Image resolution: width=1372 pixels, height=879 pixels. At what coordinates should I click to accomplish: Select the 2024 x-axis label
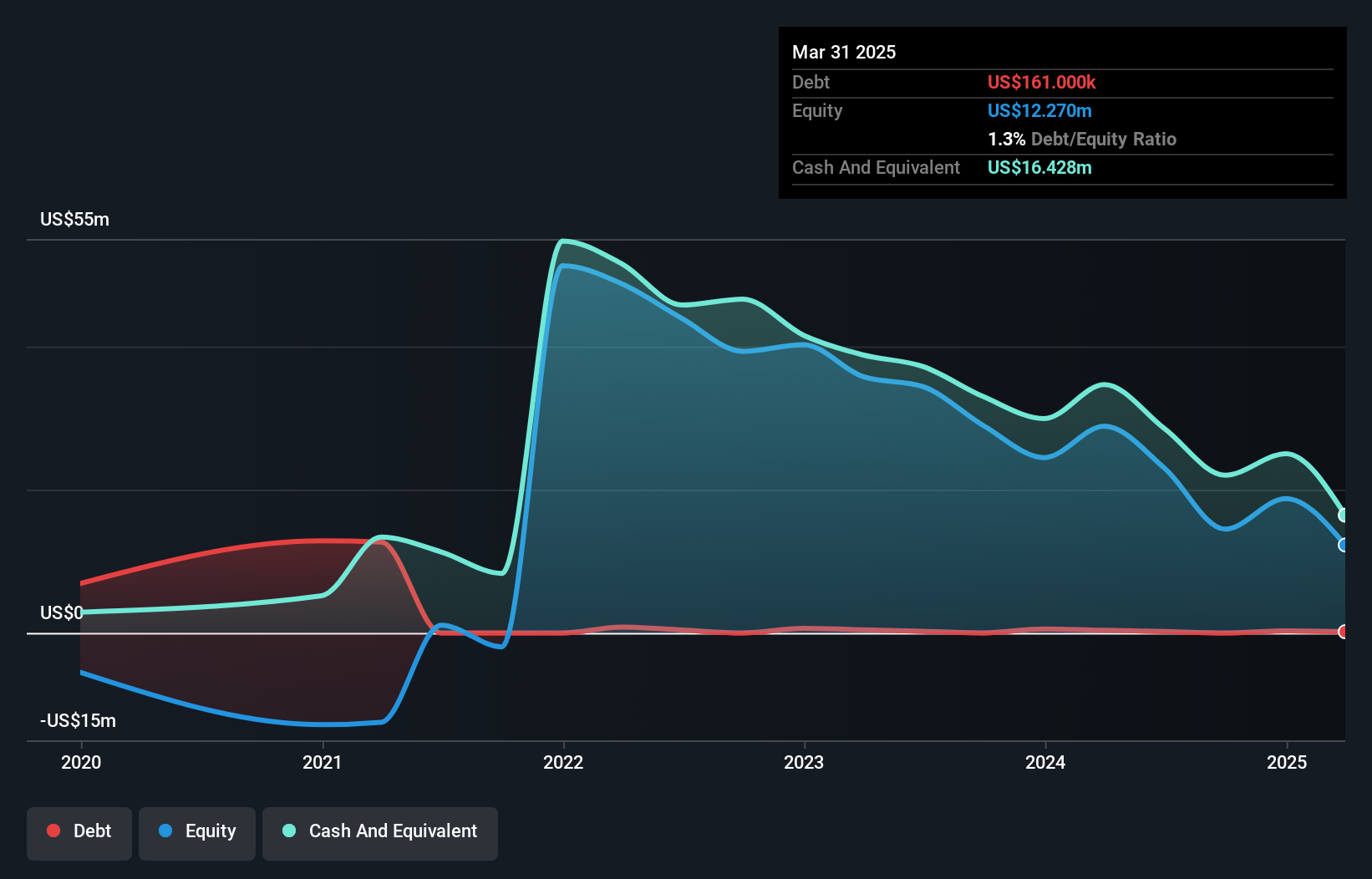pos(1045,762)
